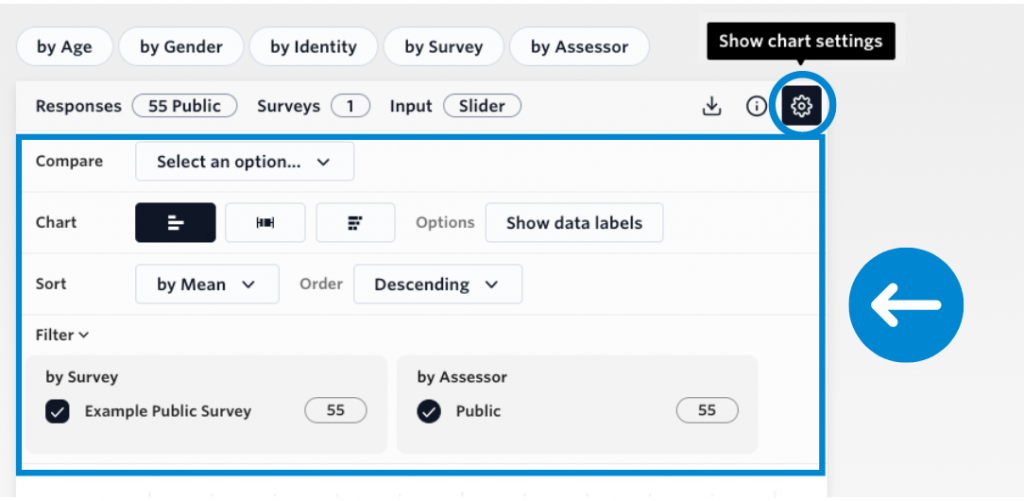Uncheck the Example Public Survey checkbox

click(57, 412)
